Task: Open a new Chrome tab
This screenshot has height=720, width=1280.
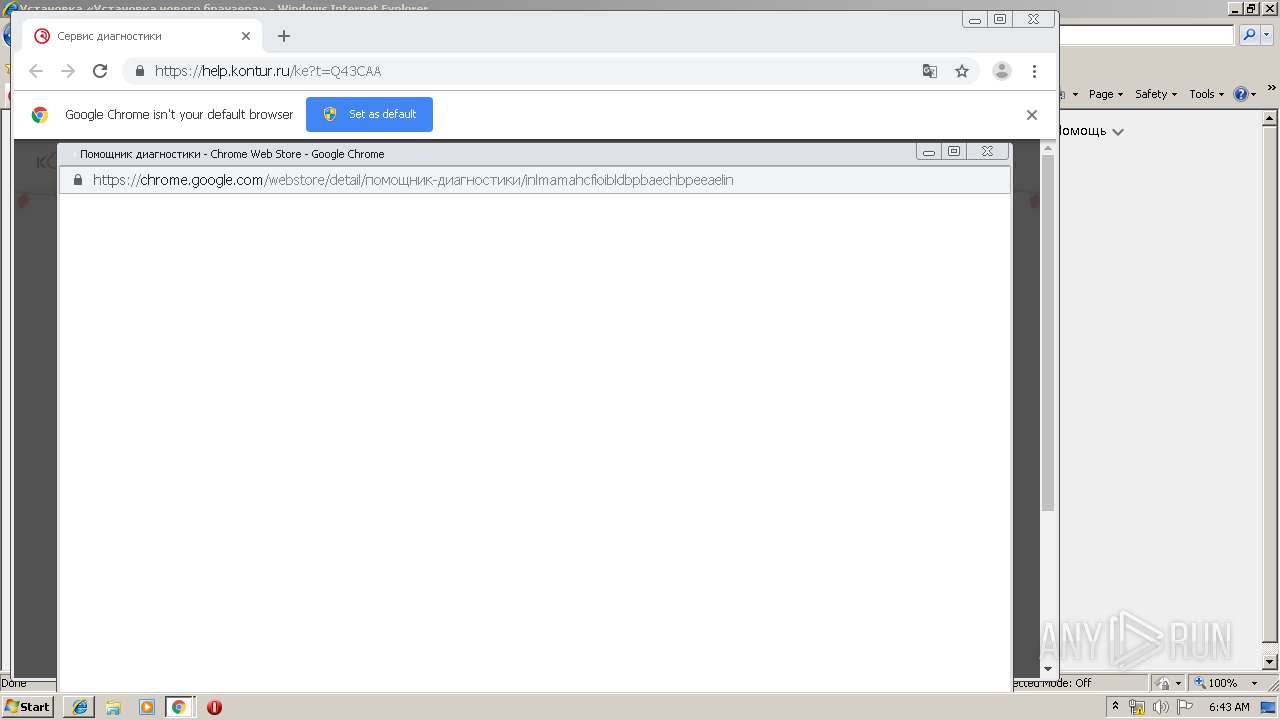Action: (284, 36)
